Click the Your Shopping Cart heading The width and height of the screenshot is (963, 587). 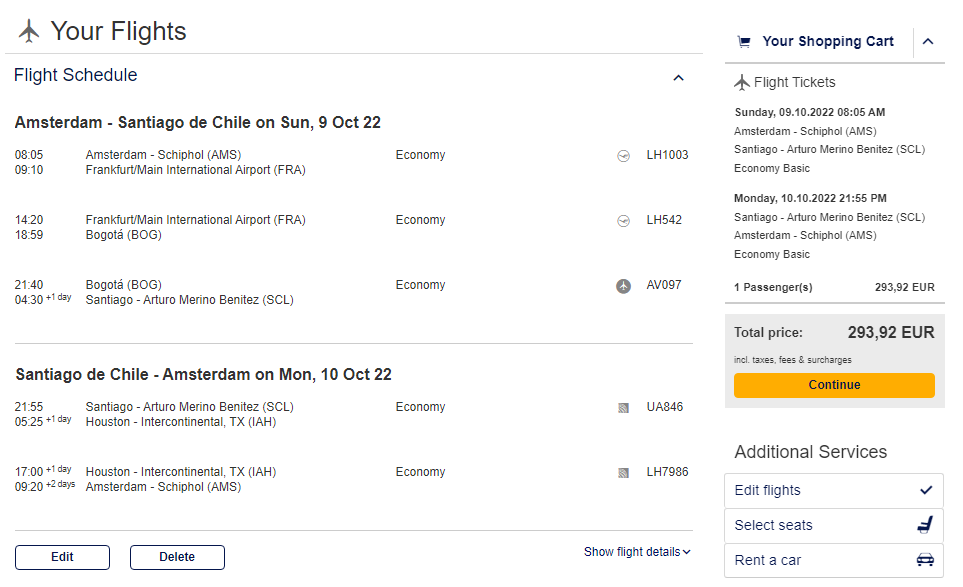click(828, 42)
